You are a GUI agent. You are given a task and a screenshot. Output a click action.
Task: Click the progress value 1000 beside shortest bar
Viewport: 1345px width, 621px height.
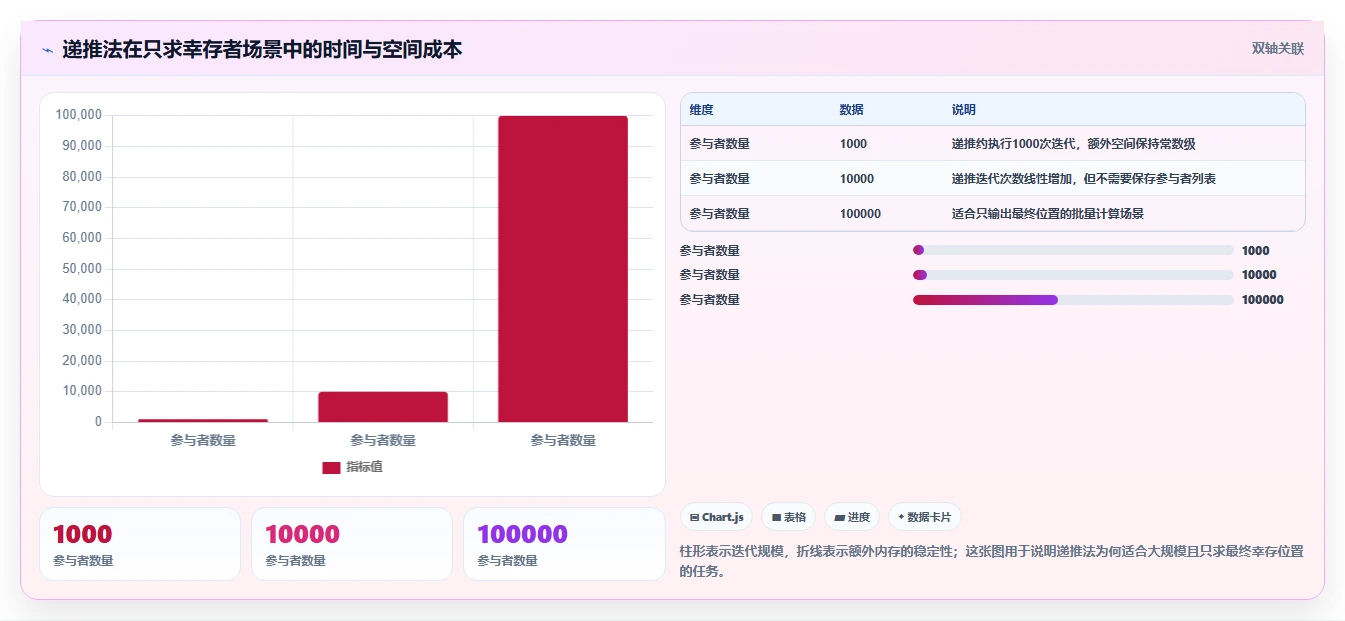1256,251
